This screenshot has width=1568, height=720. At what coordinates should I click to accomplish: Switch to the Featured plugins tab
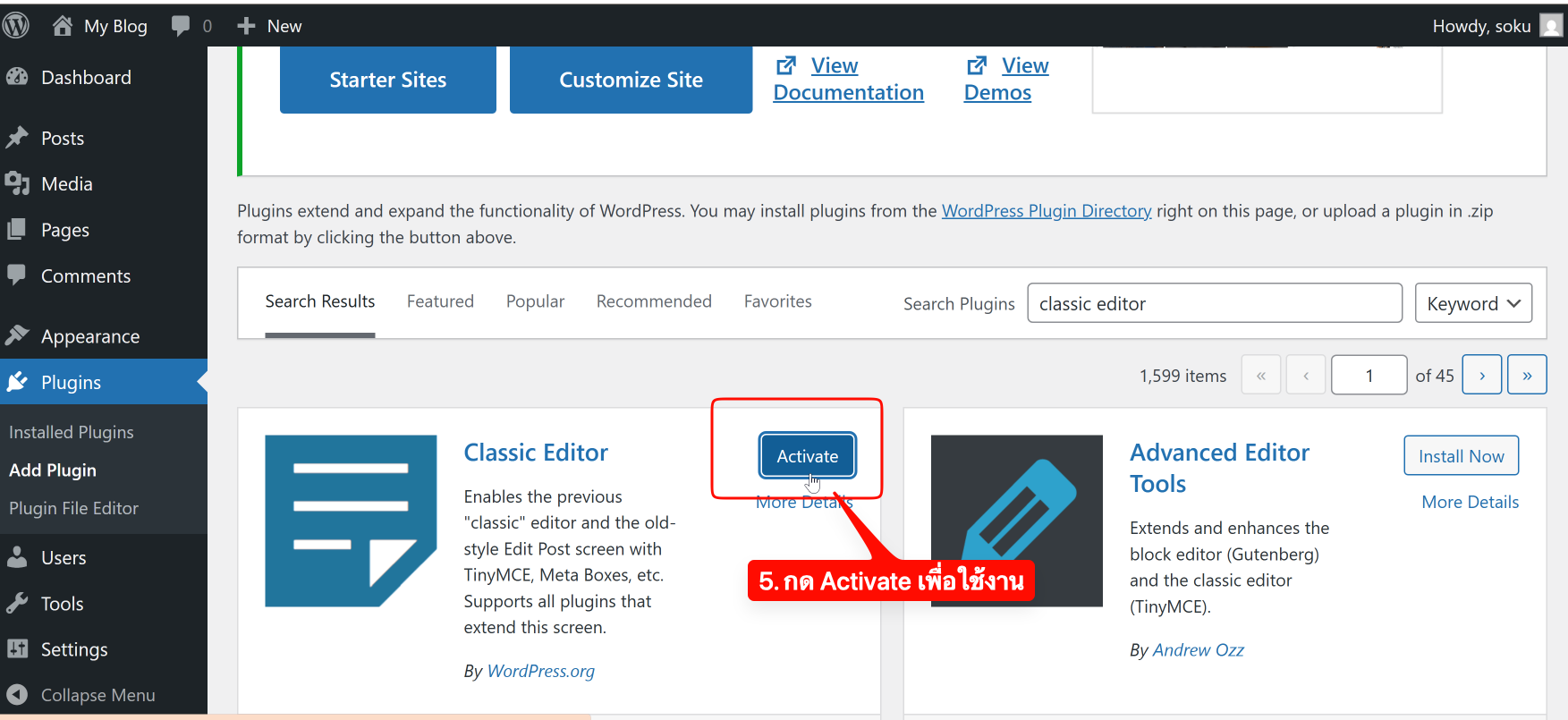pos(440,301)
